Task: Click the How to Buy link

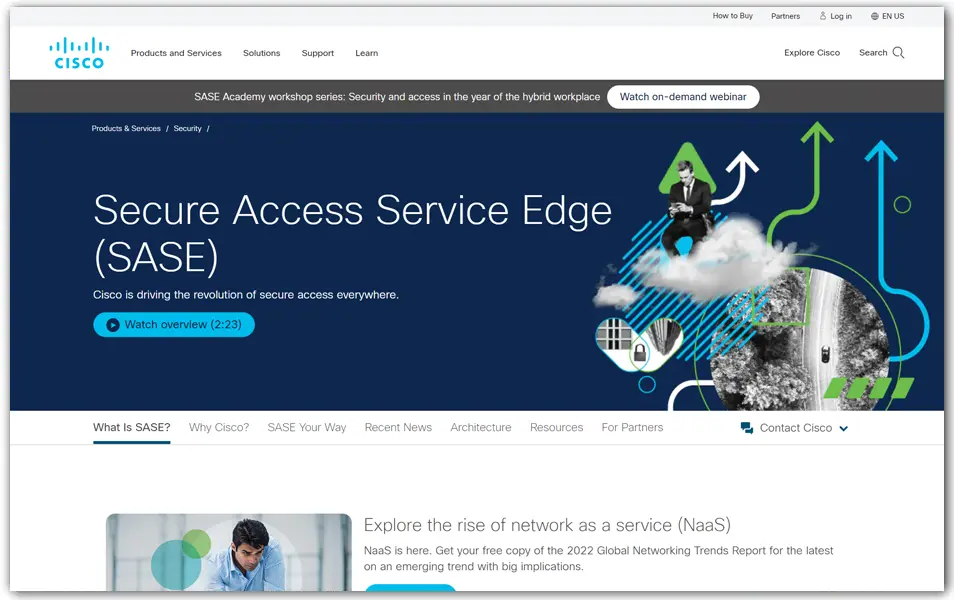Action: tap(732, 16)
